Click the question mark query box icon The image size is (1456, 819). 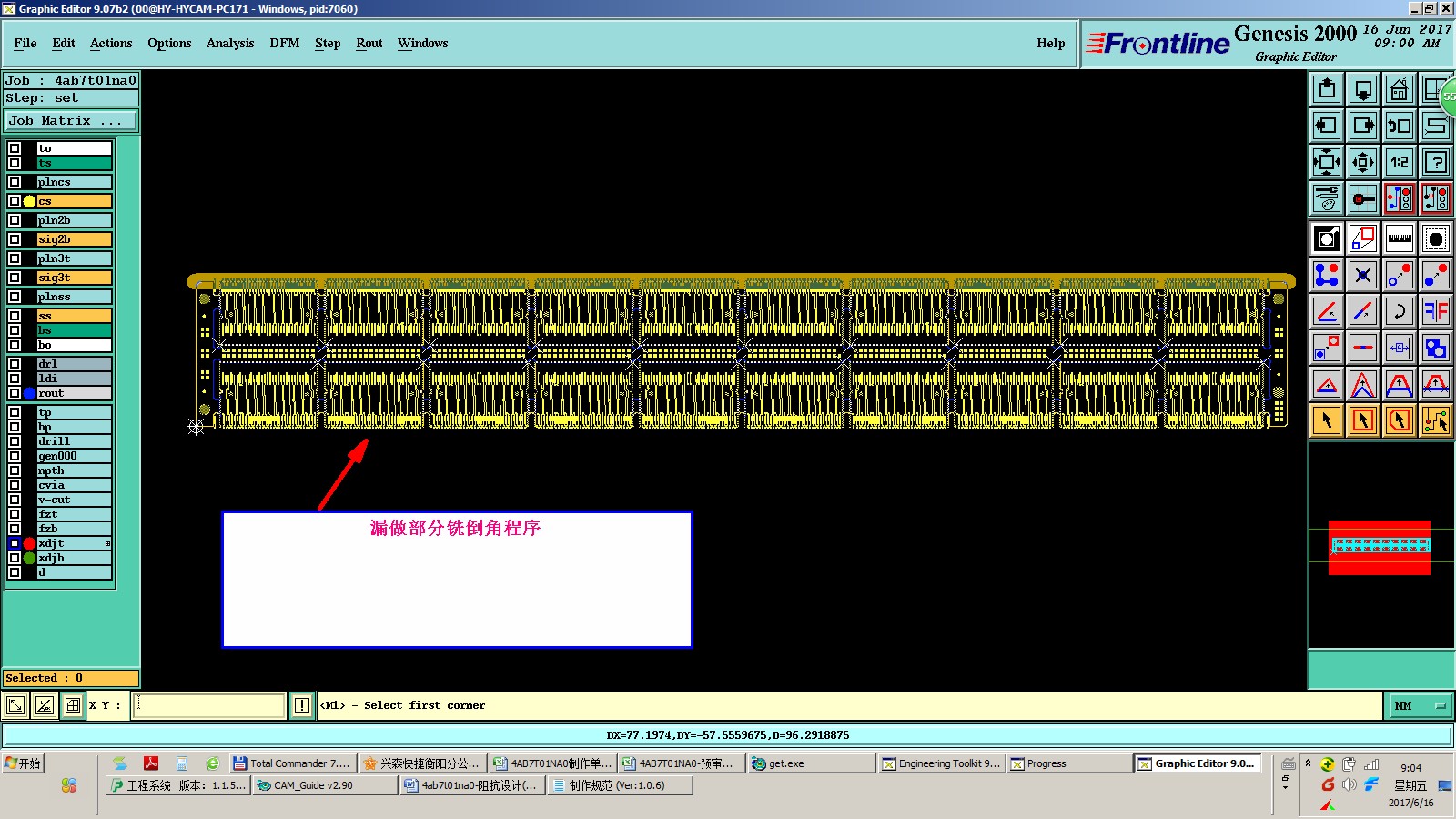pos(1436,162)
